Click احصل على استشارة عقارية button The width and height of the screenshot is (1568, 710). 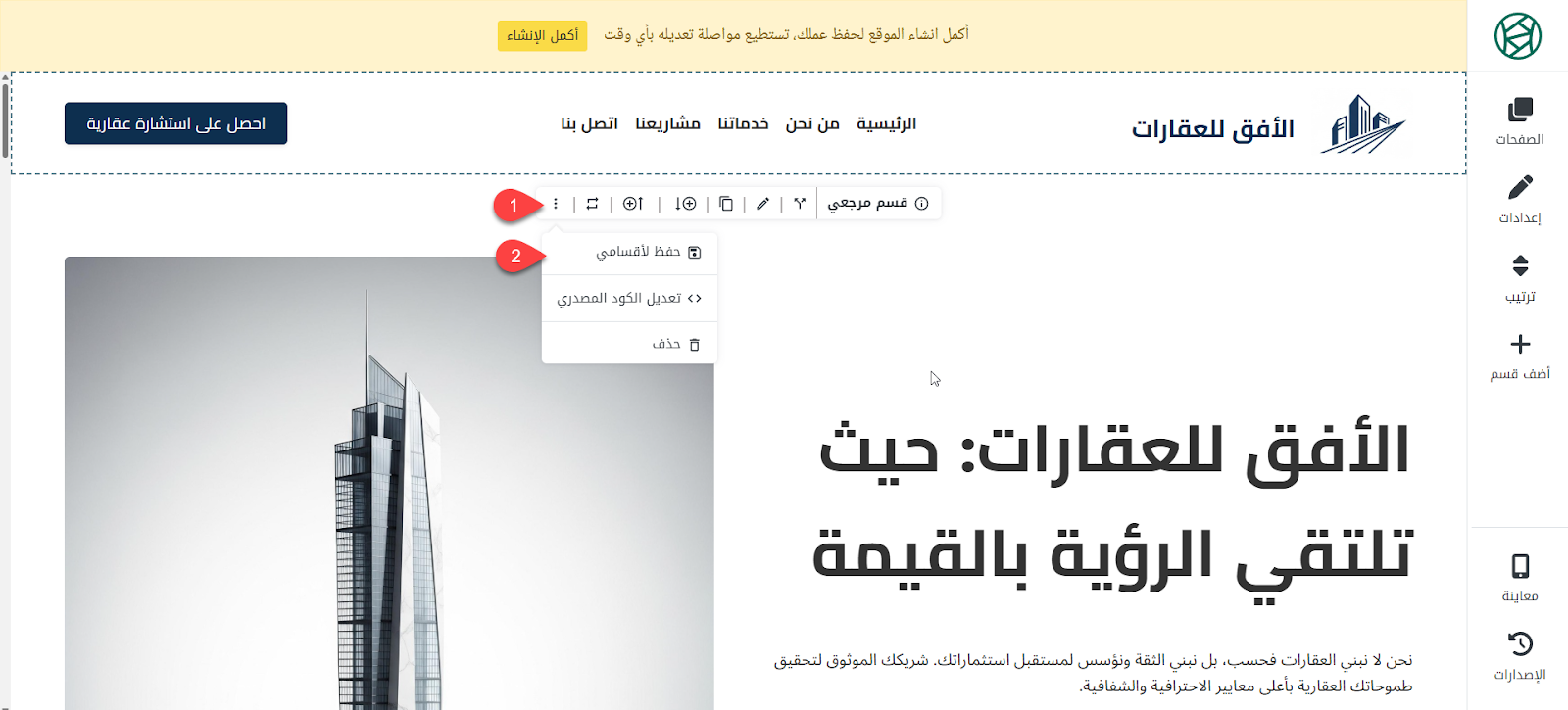tap(176, 123)
